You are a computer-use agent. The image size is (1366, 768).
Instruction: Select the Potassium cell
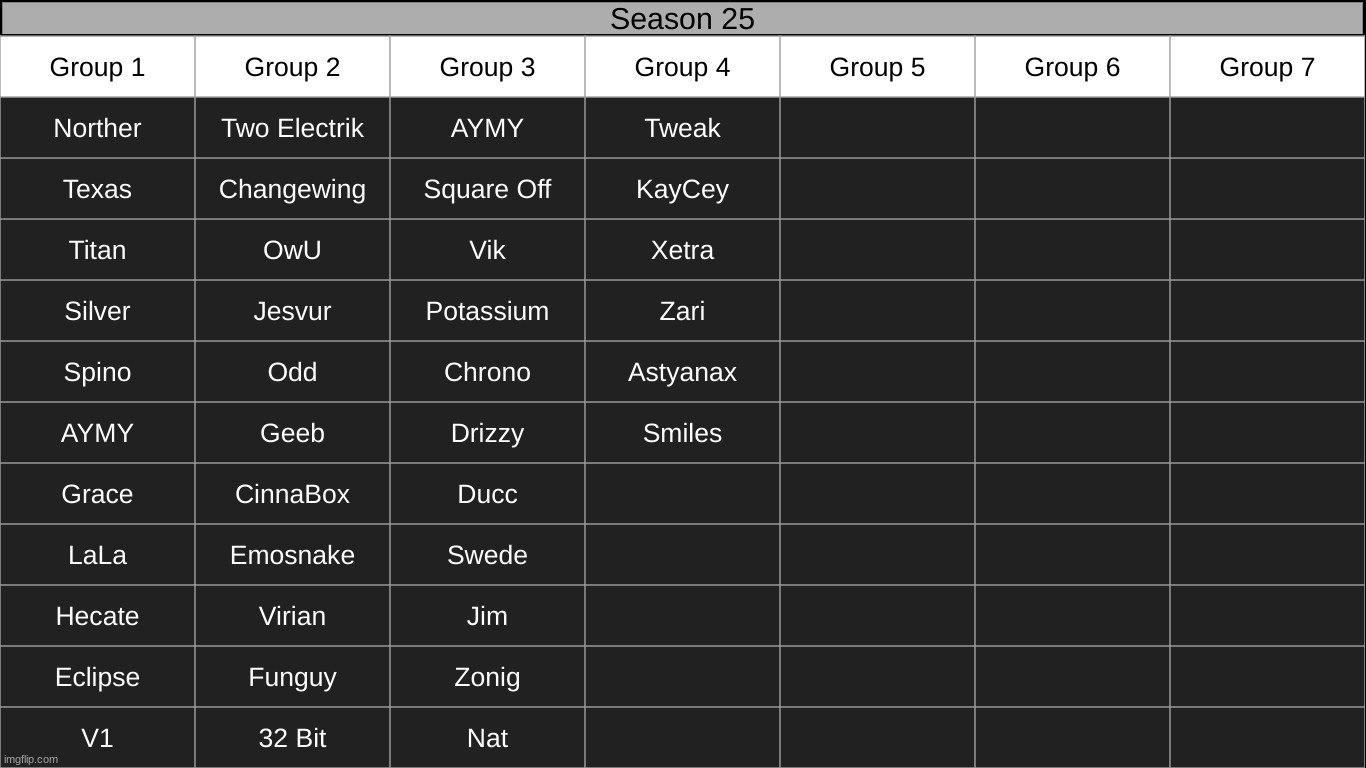point(487,311)
